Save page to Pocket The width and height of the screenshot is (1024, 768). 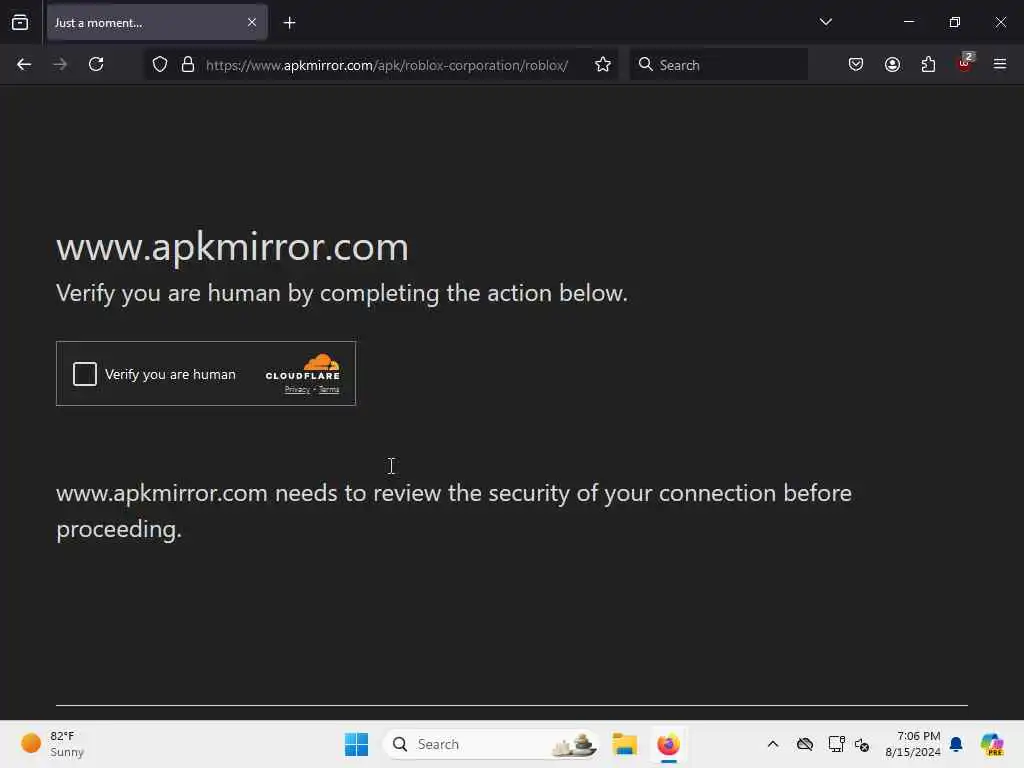tap(856, 64)
